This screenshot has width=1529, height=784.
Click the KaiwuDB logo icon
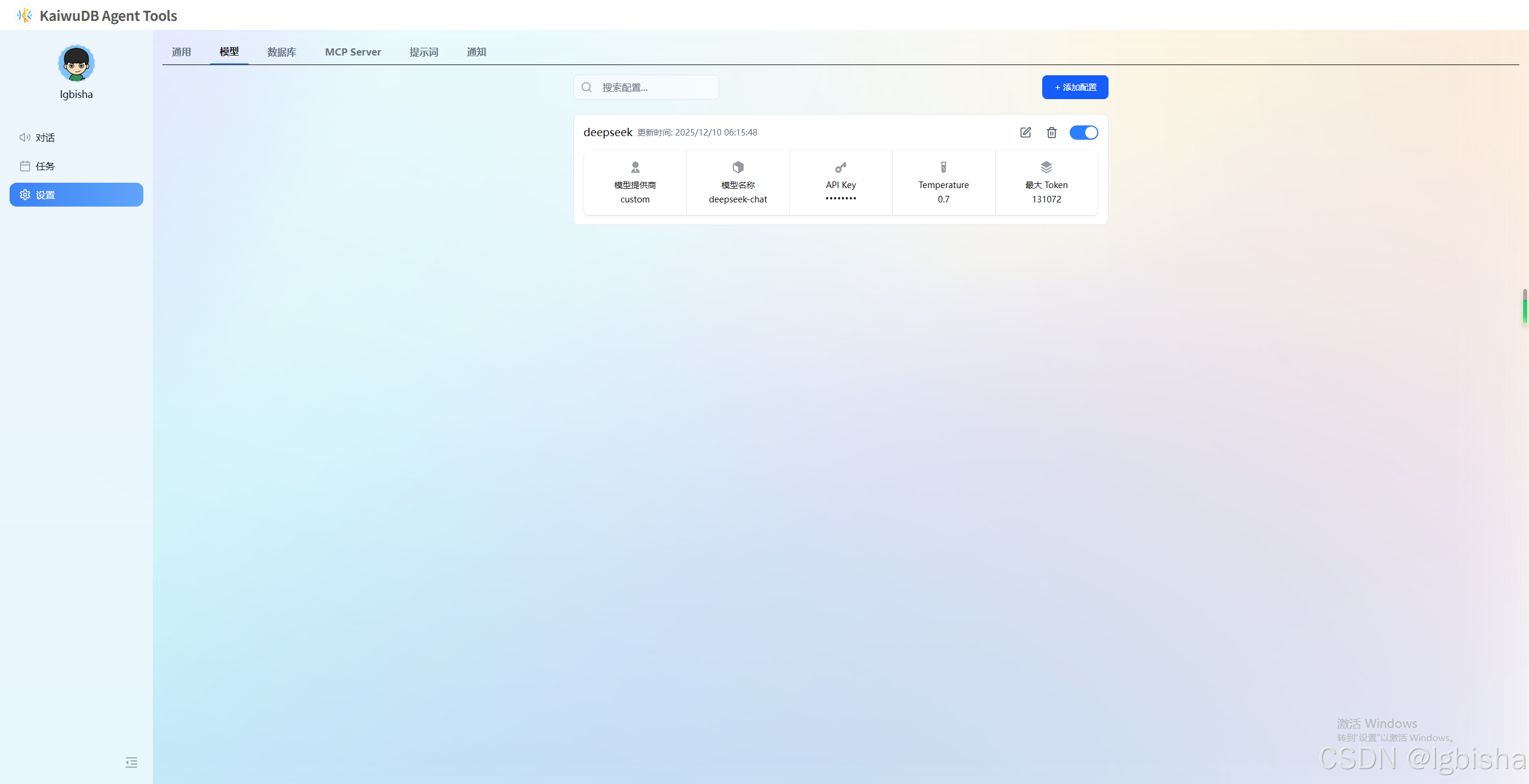pos(24,15)
